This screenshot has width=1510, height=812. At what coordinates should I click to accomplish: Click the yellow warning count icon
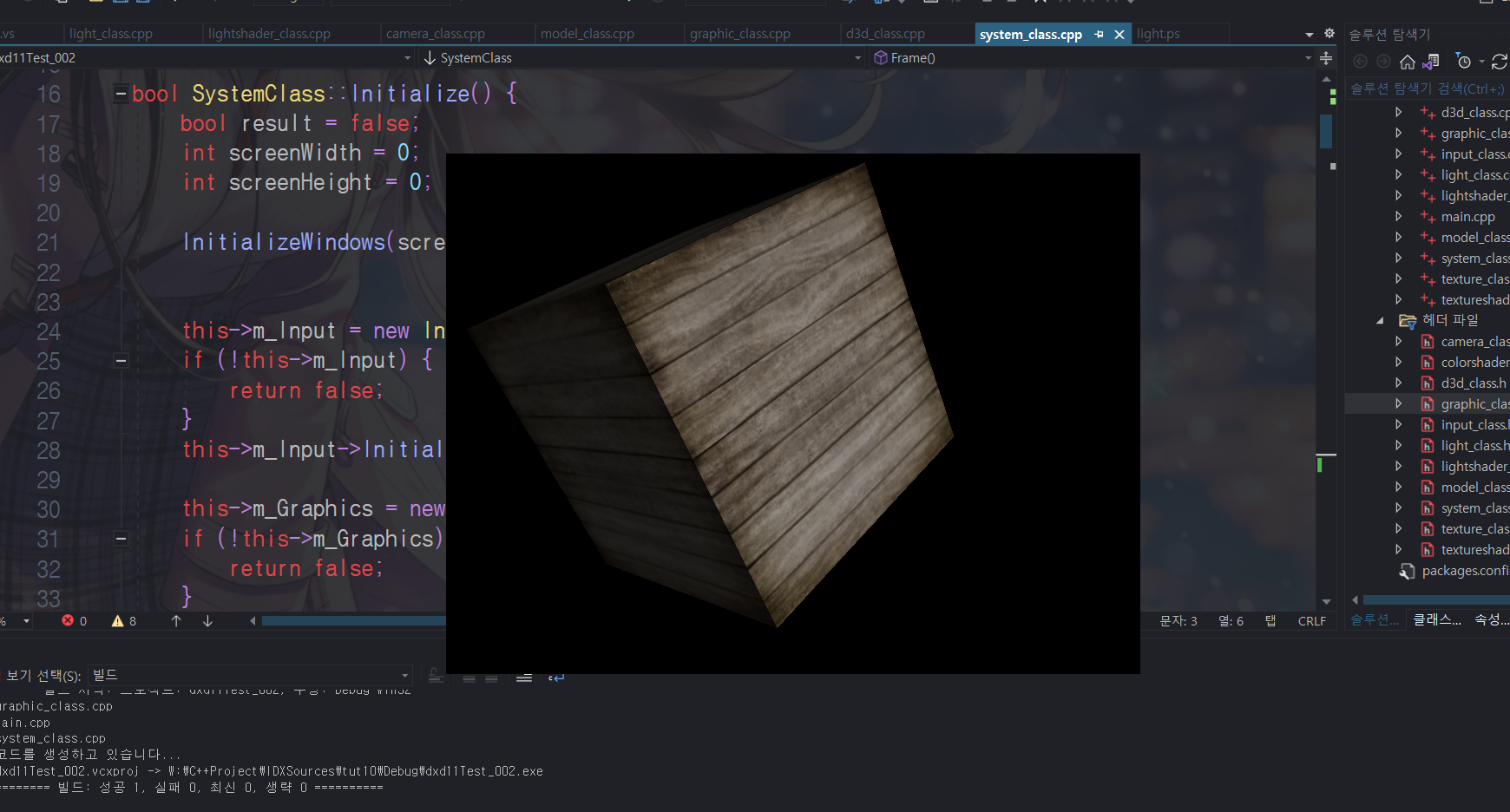[x=118, y=620]
